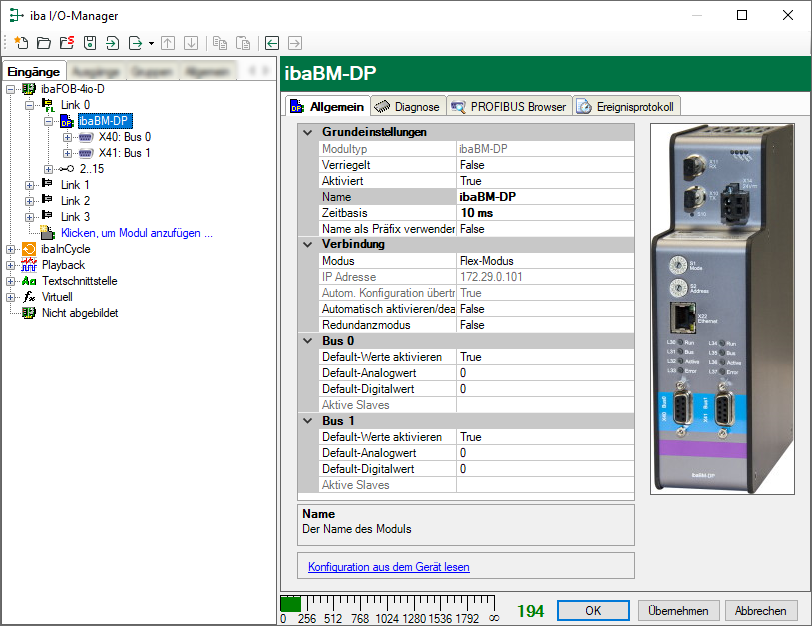This screenshot has height=626, width=812.
Task: Switch to the Diagnose tab
Action: pyautogui.click(x=407, y=106)
